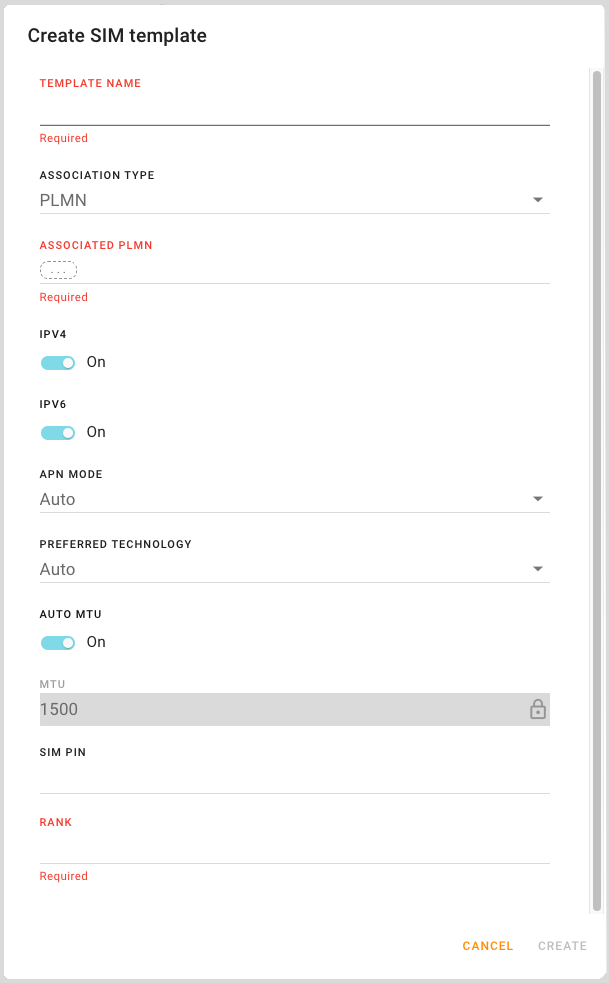
Task: Click the empty Associated PLMN input area
Action: click(314, 270)
